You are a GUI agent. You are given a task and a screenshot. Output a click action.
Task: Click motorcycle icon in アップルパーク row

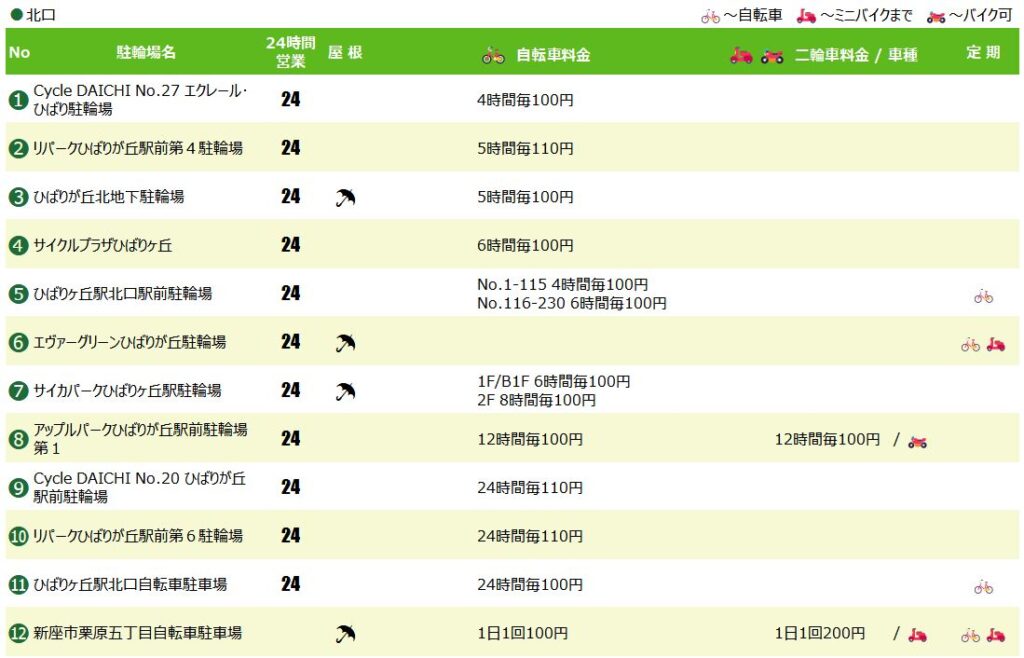(918, 442)
